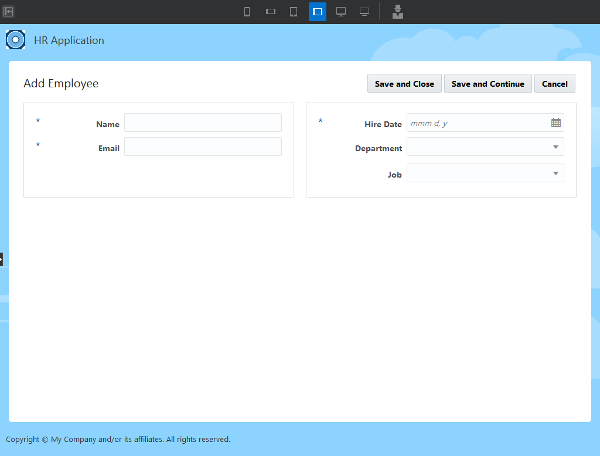600x456 pixels.
Task: Click the copyright footer text
Action: click(118, 439)
